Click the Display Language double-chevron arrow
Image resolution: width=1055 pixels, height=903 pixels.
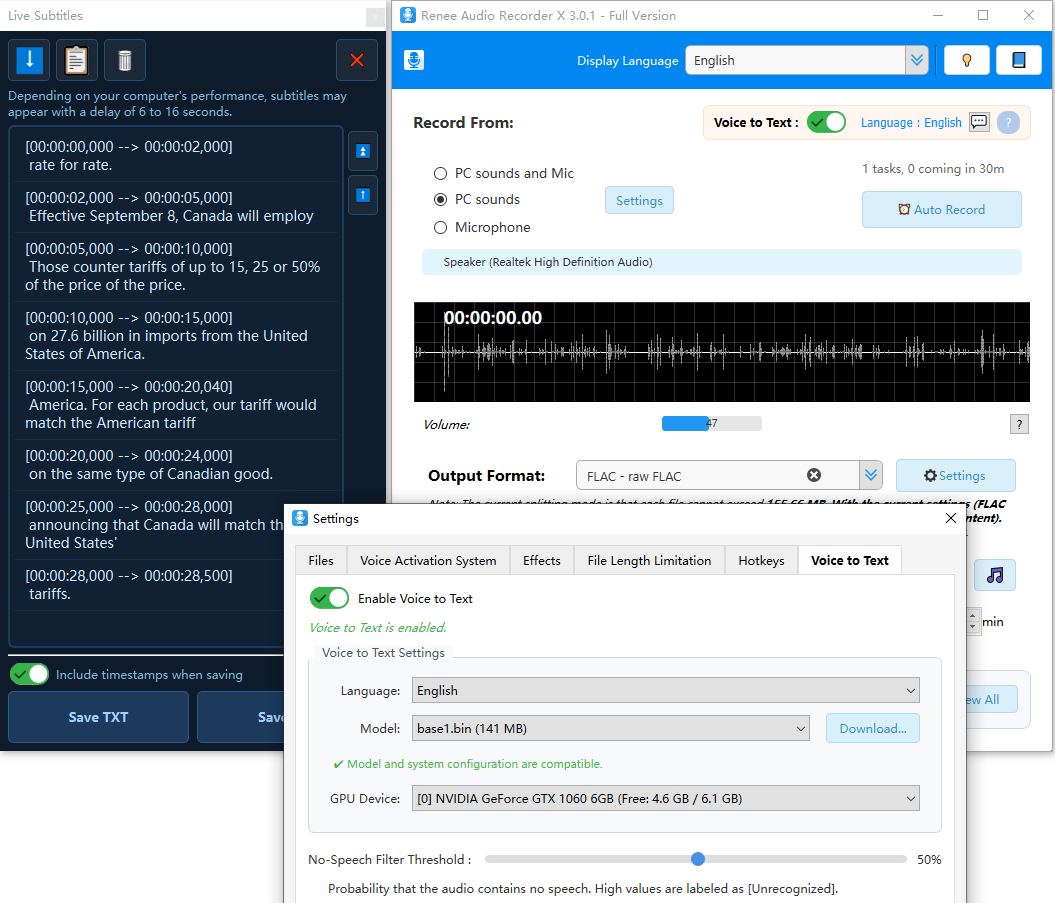[916, 61]
